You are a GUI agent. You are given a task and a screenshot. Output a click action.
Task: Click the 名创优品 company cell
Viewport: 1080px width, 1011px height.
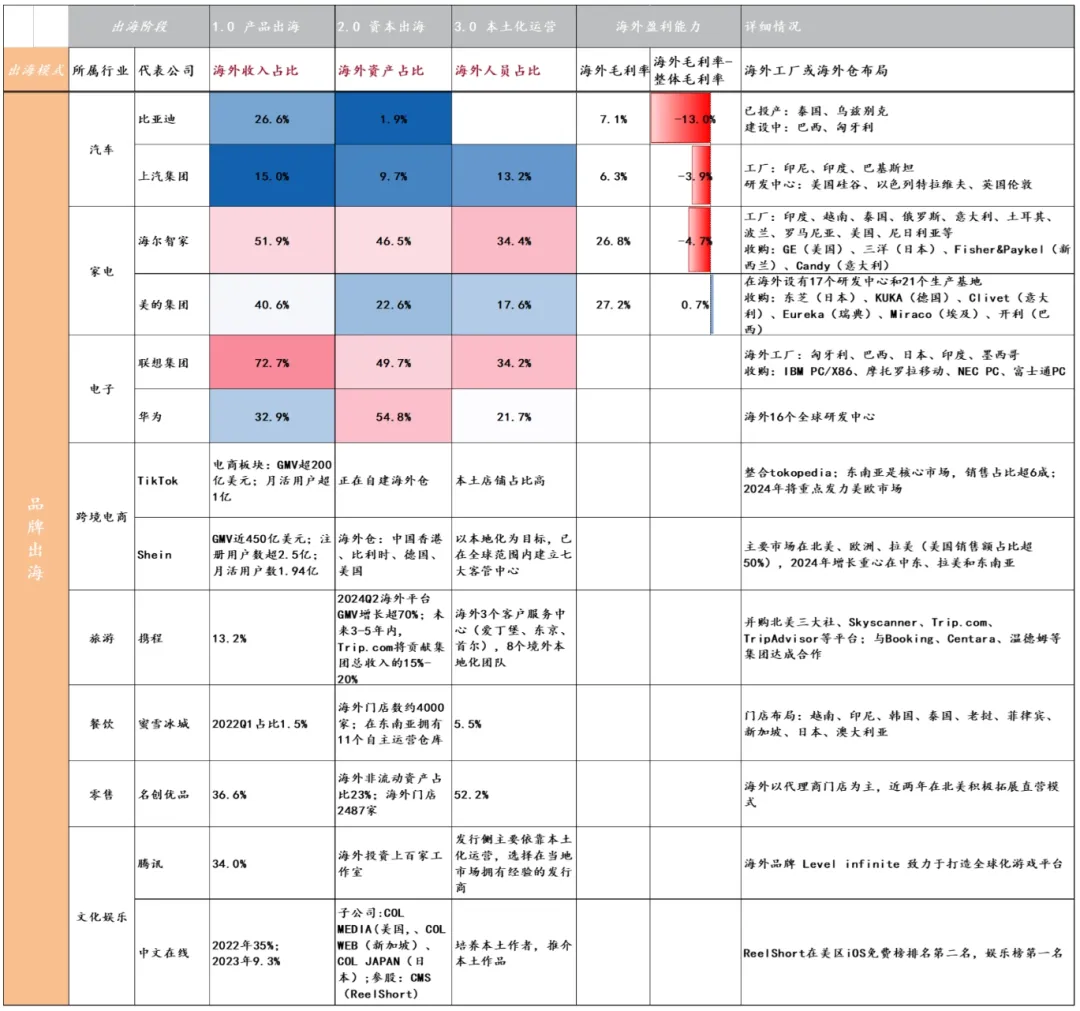pyautogui.click(x=172, y=794)
